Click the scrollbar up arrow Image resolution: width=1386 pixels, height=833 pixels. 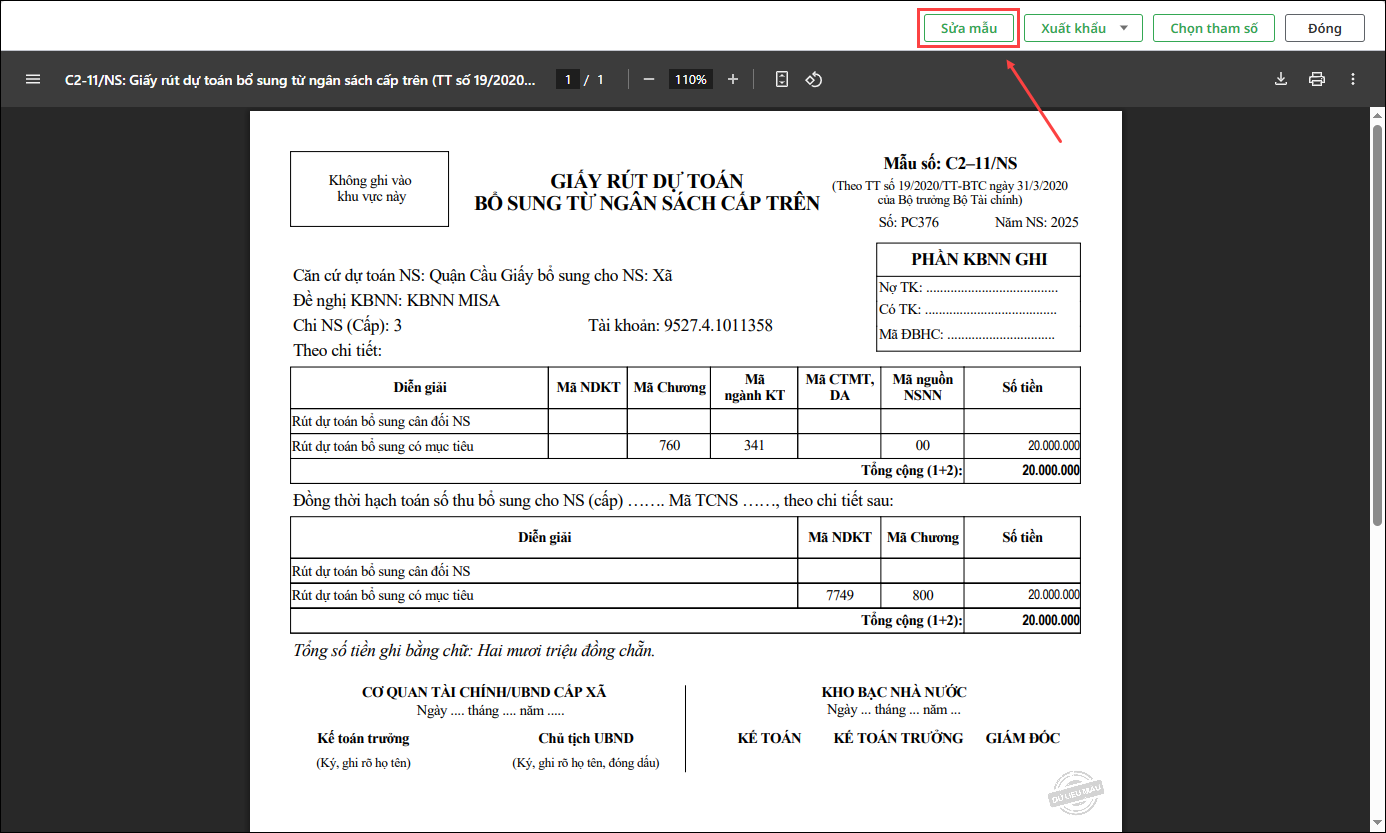1377,115
